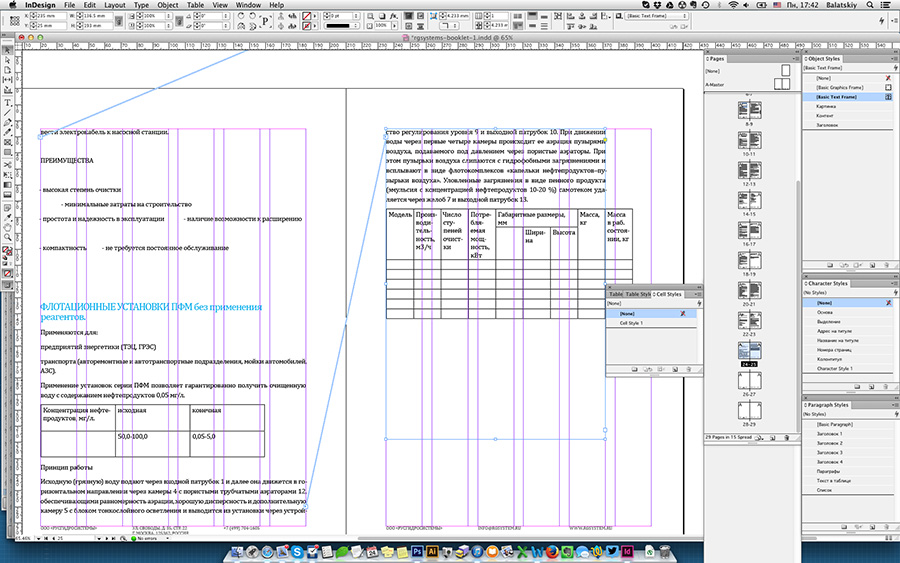Click InDesign icon in the Dock
Screen dimensions: 900x563
click(627, 552)
